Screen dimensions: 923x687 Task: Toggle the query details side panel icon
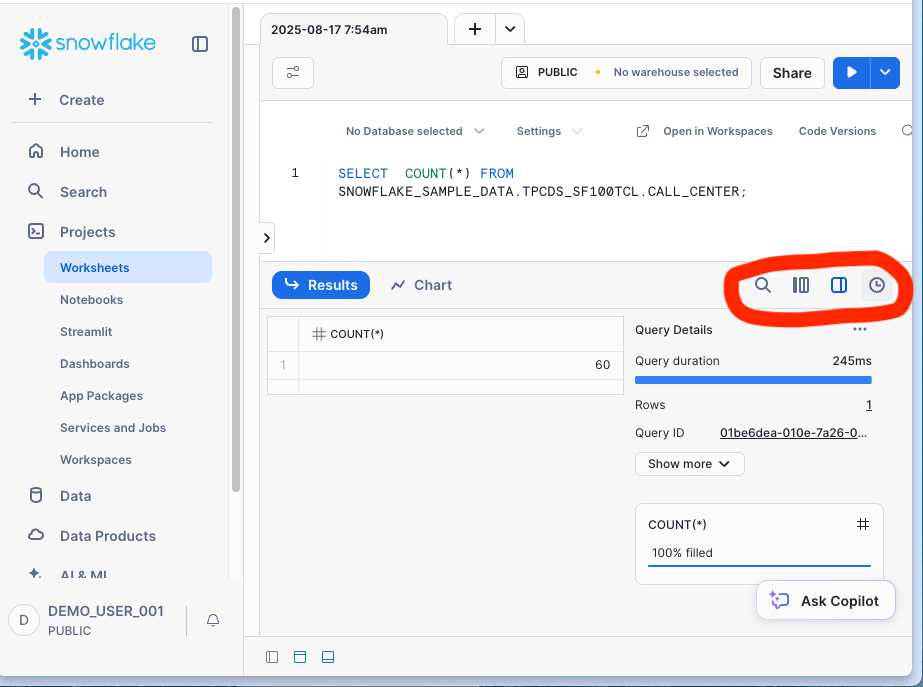[839, 285]
